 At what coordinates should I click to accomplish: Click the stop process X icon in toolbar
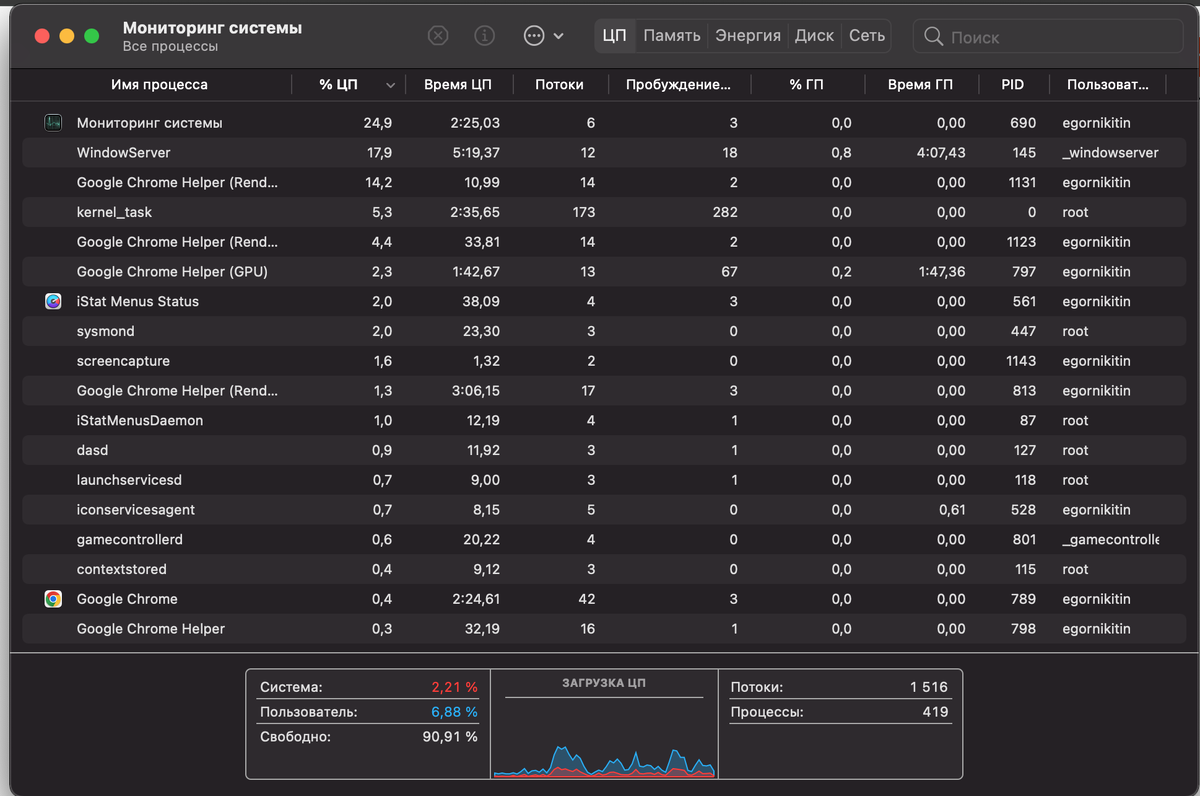point(438,36)
